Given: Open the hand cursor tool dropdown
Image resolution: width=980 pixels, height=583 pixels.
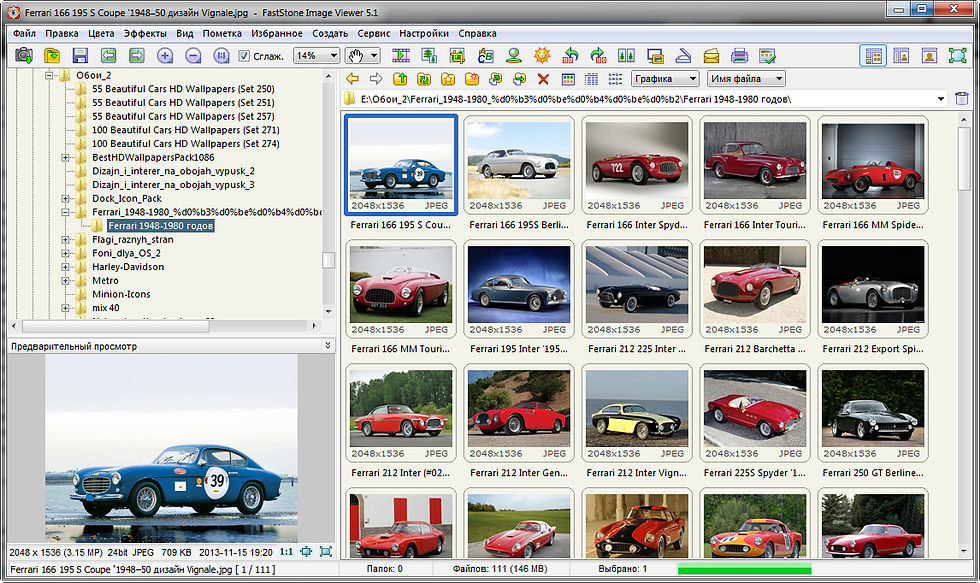Looking at the screenshot, I should click(x=374, y=56).
